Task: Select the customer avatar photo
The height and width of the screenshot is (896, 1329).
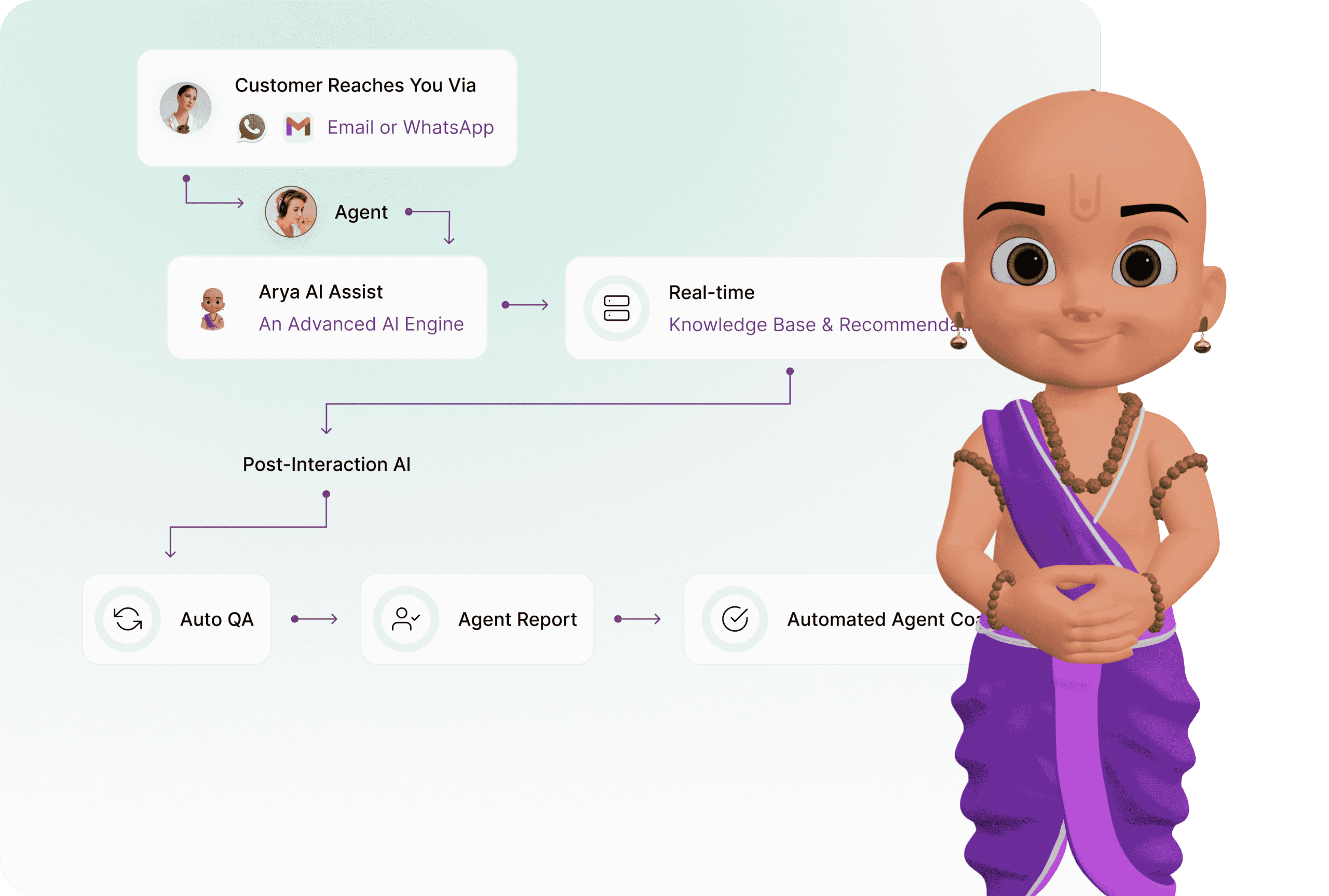Action: tap(185, 107)
